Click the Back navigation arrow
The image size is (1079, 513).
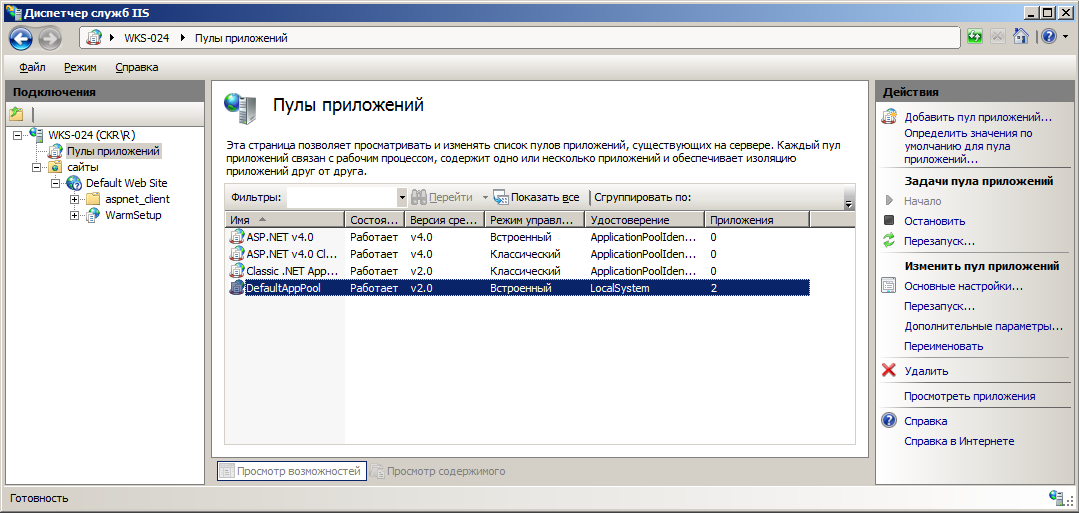(x=21, y=38)
